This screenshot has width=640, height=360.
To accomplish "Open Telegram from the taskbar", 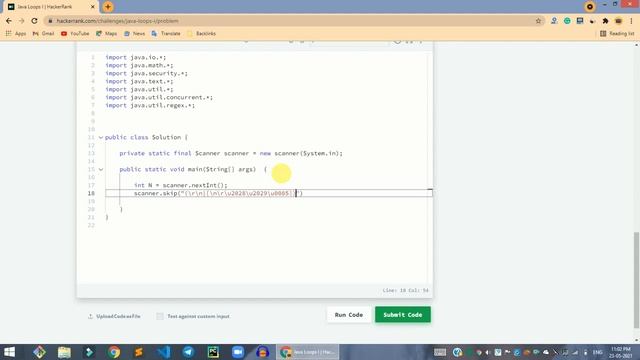I will tap(188, 352).
